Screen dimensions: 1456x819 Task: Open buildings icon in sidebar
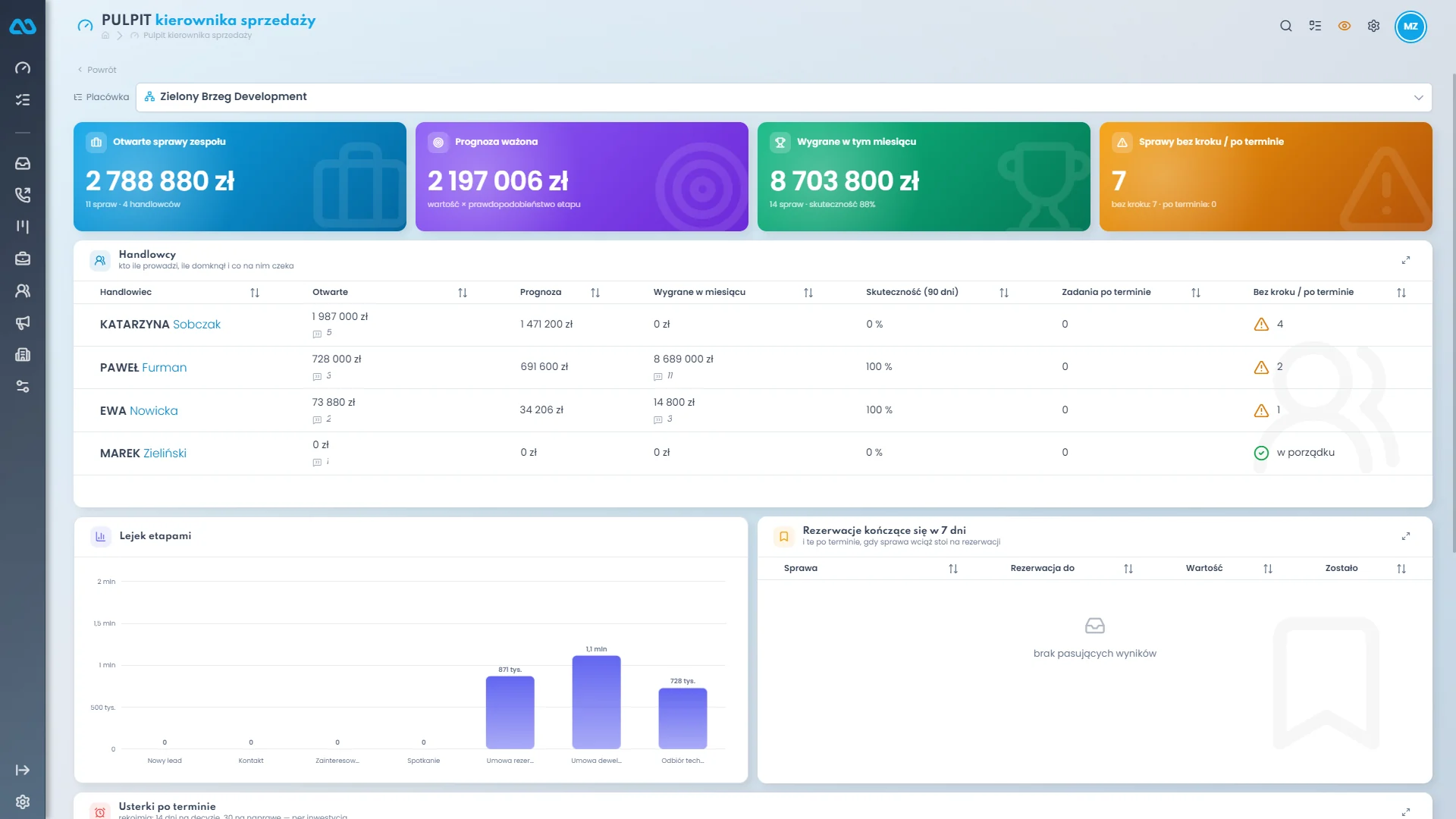[23, 354]
